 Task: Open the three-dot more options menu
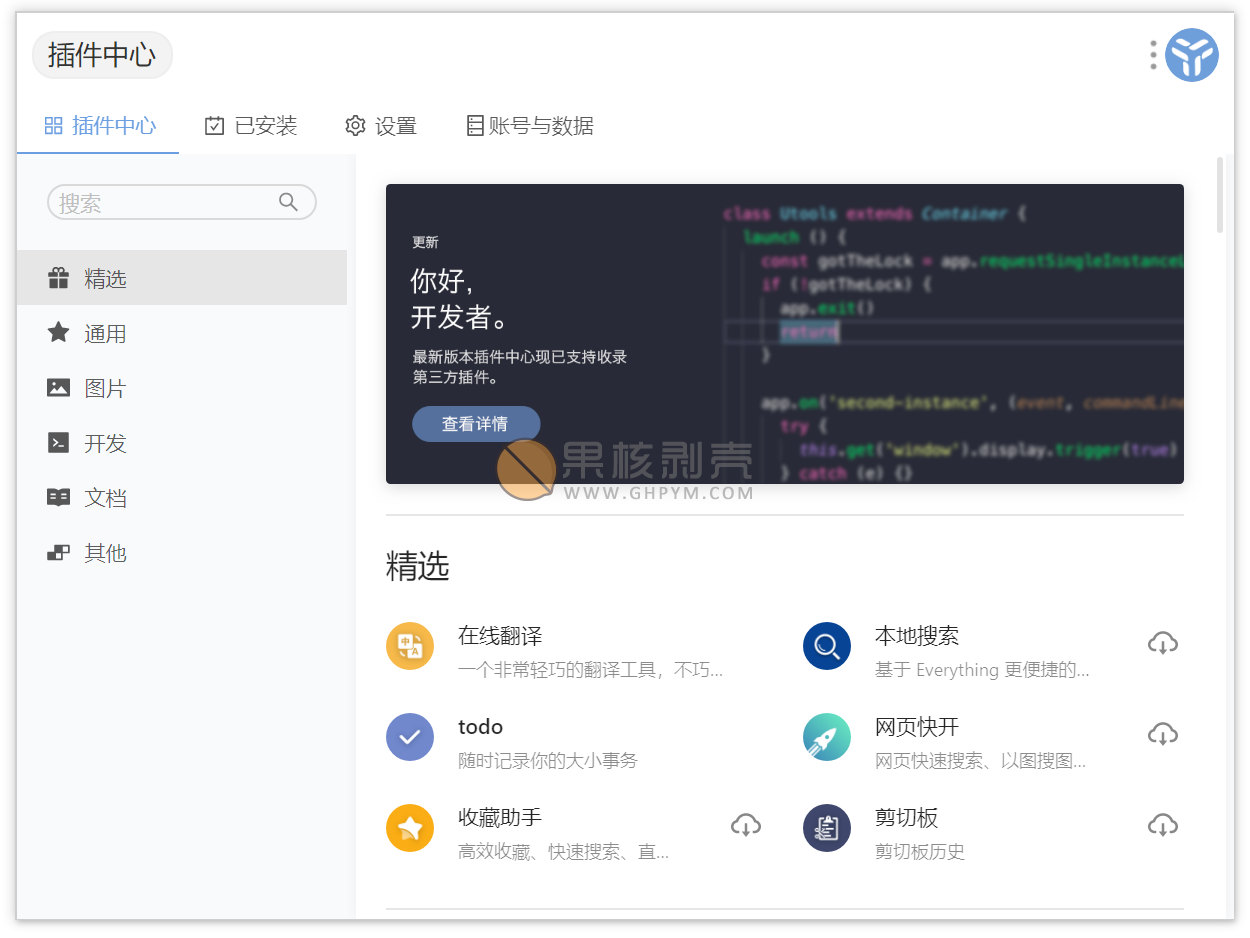pyautogui.click(x=1153, y=55)
